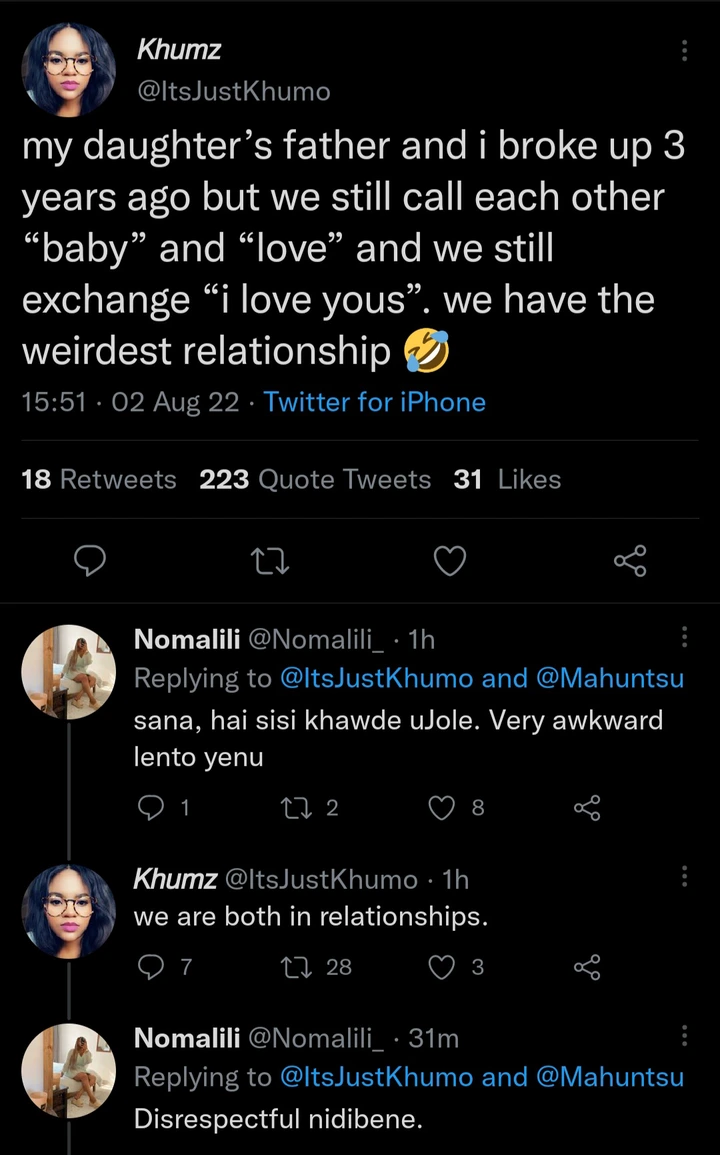Image resolution: width=720 pixels, height=1155 pixels.
Task: Like Nomalili's first reply with 8 likes
Action: [x=442, y=808]
